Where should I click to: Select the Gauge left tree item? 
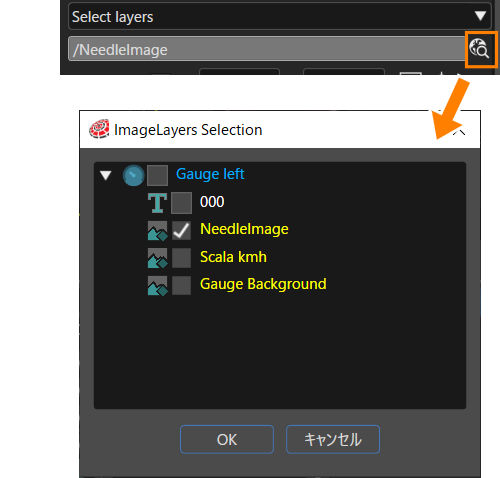tap(210, 174)
